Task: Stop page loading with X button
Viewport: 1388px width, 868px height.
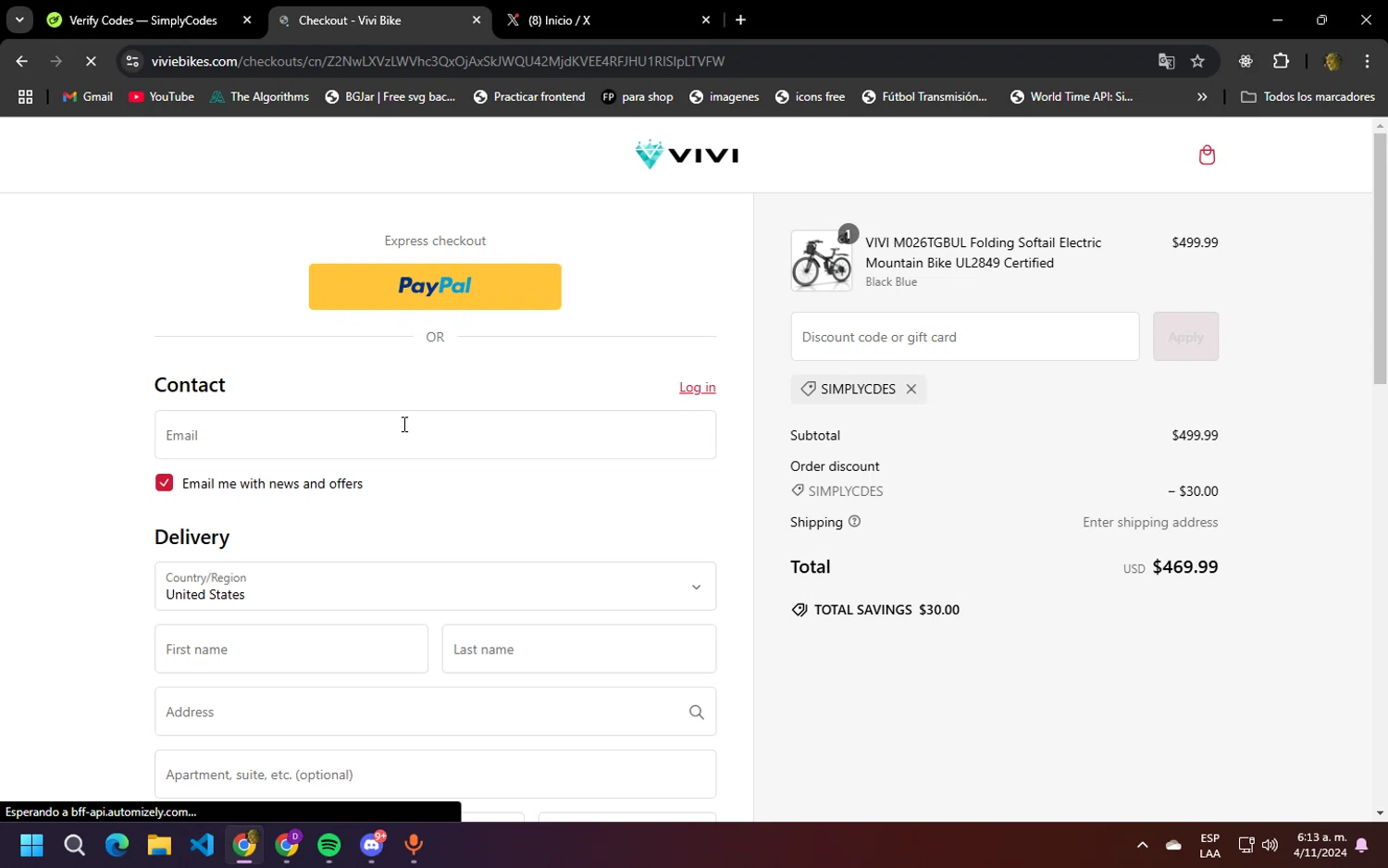Action: [x=91, y=61]
